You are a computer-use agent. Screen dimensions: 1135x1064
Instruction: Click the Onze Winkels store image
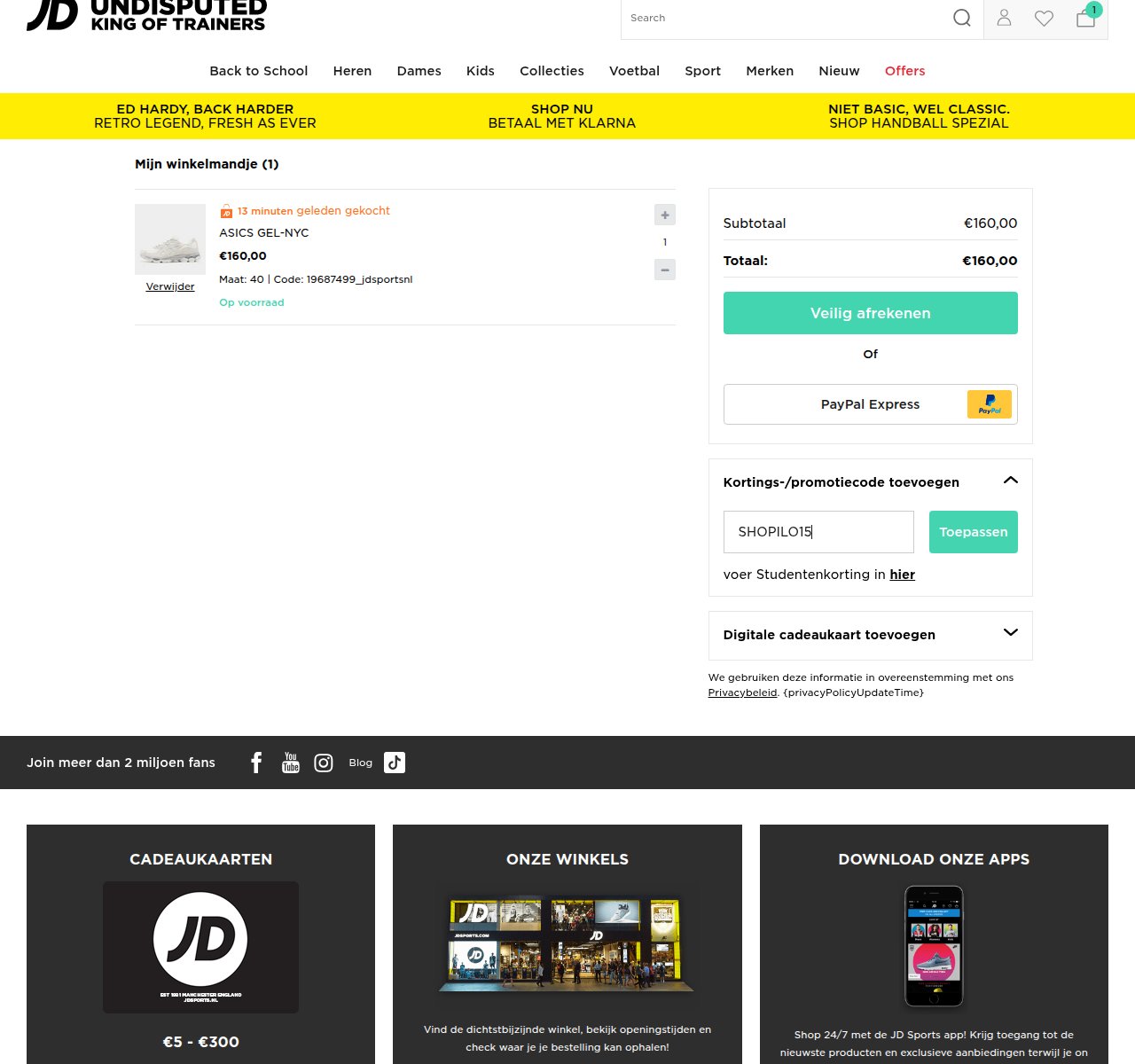click(567, 944)
